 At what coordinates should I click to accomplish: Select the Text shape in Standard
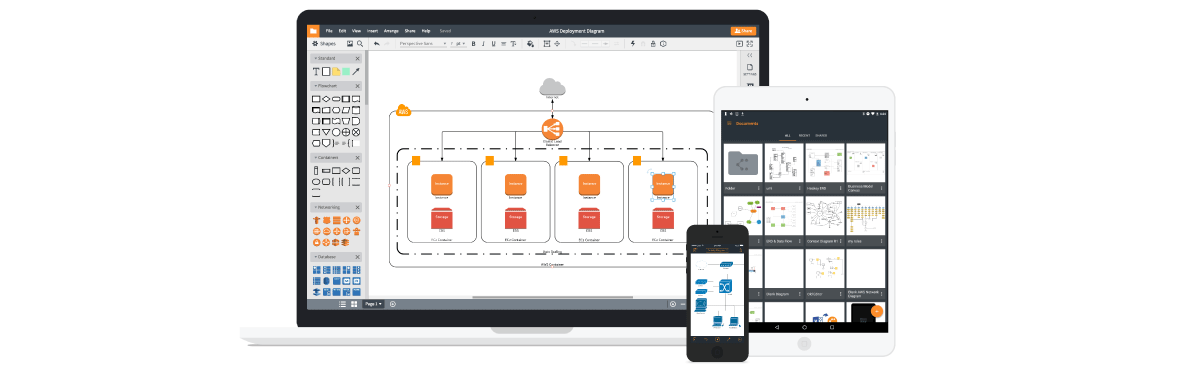point(316,72)
